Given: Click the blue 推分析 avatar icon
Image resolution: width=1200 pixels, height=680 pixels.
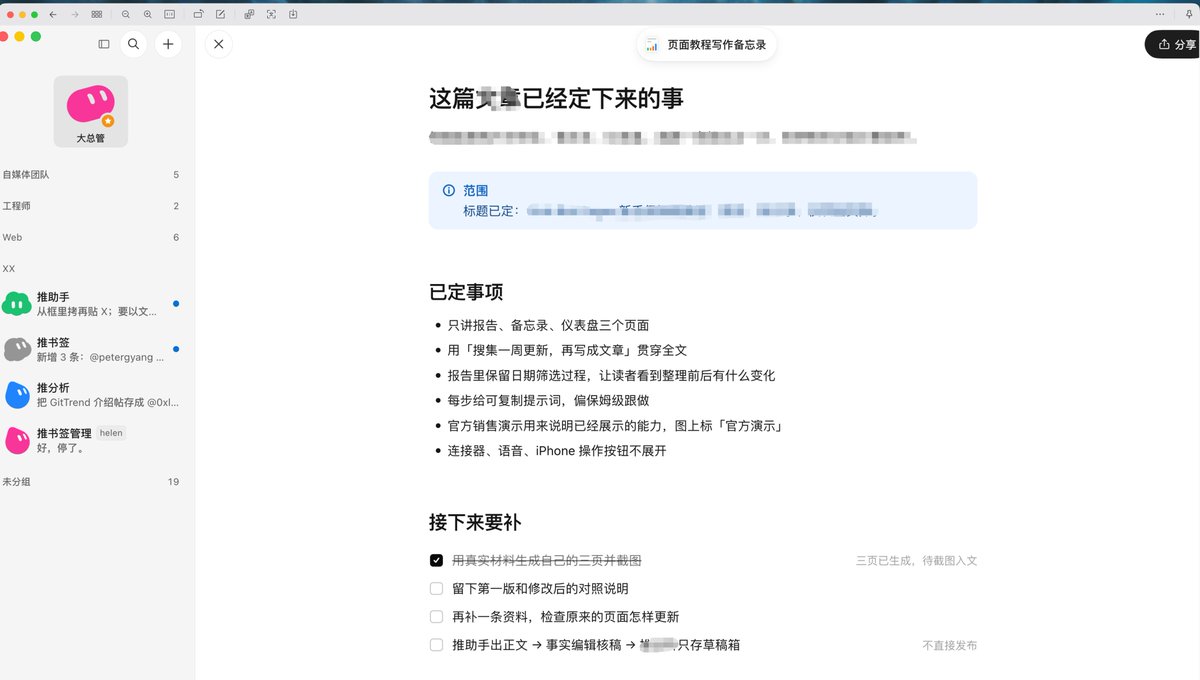Looking at the screenshot, I should [17, 395].
